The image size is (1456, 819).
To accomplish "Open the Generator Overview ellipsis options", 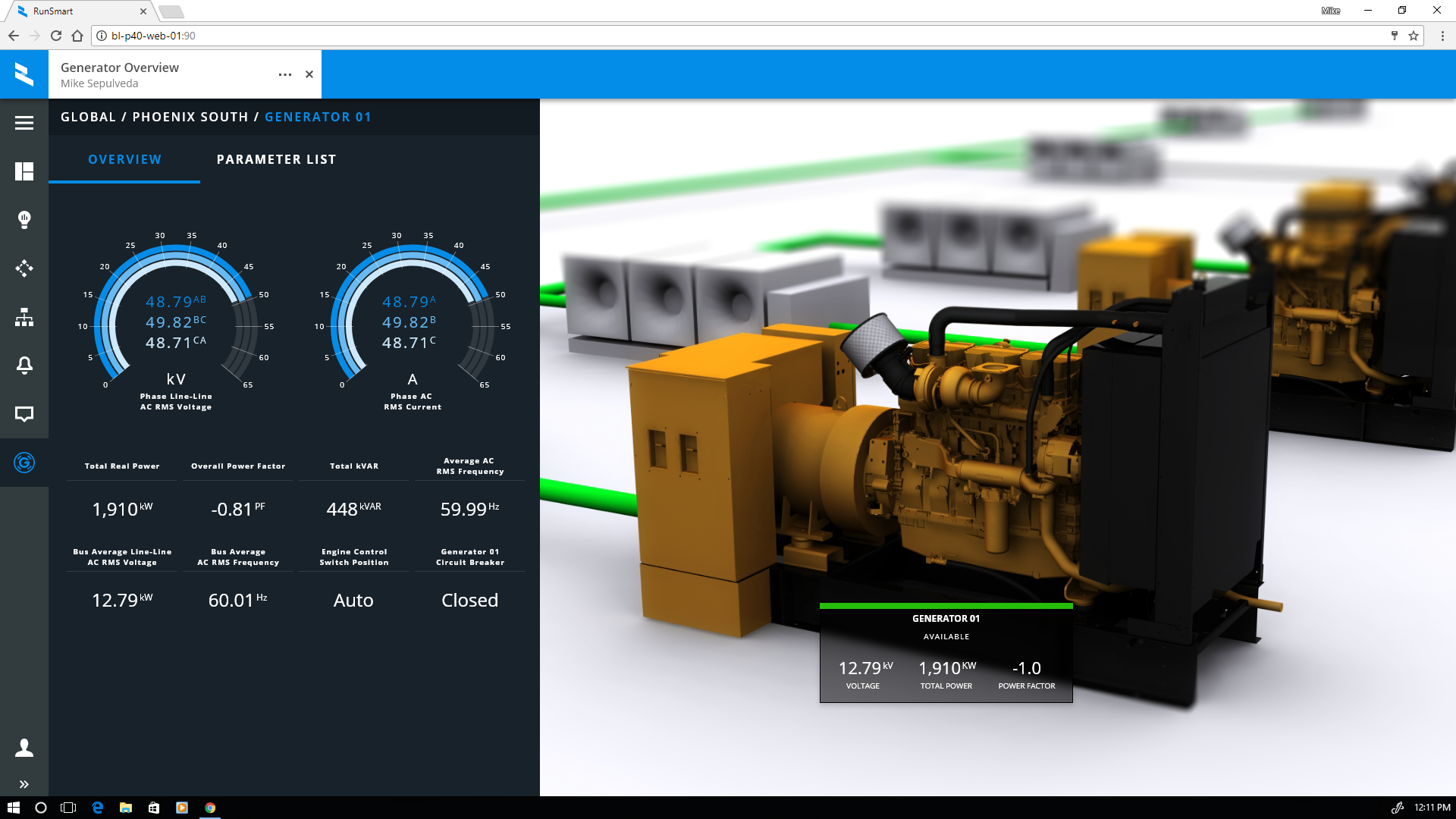I will 285,74.
